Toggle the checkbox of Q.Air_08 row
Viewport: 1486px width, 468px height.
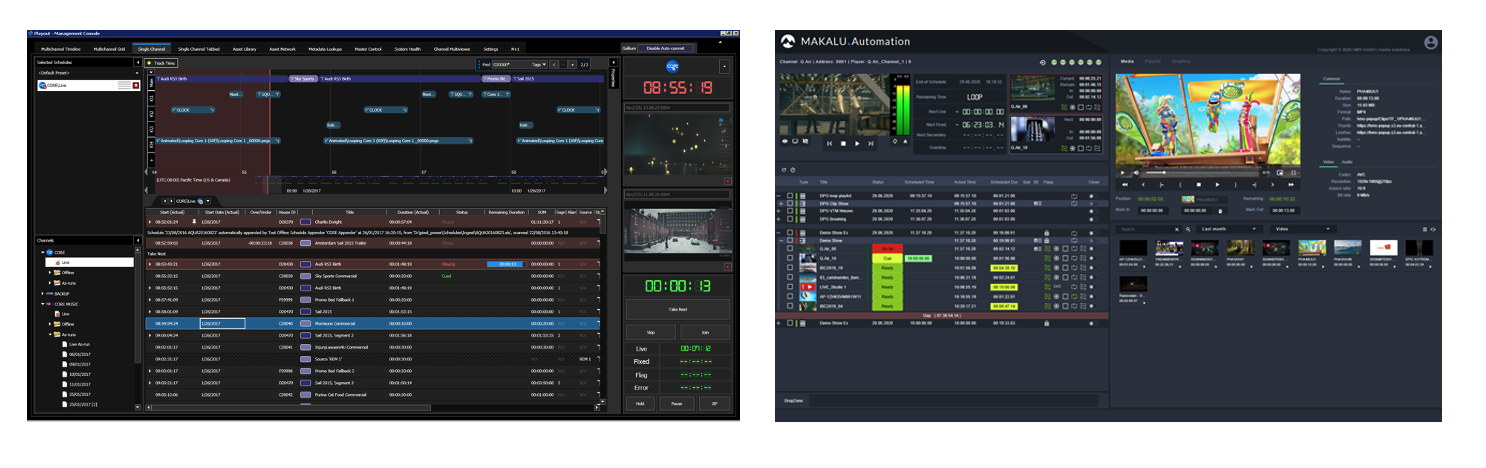(789, 248)
